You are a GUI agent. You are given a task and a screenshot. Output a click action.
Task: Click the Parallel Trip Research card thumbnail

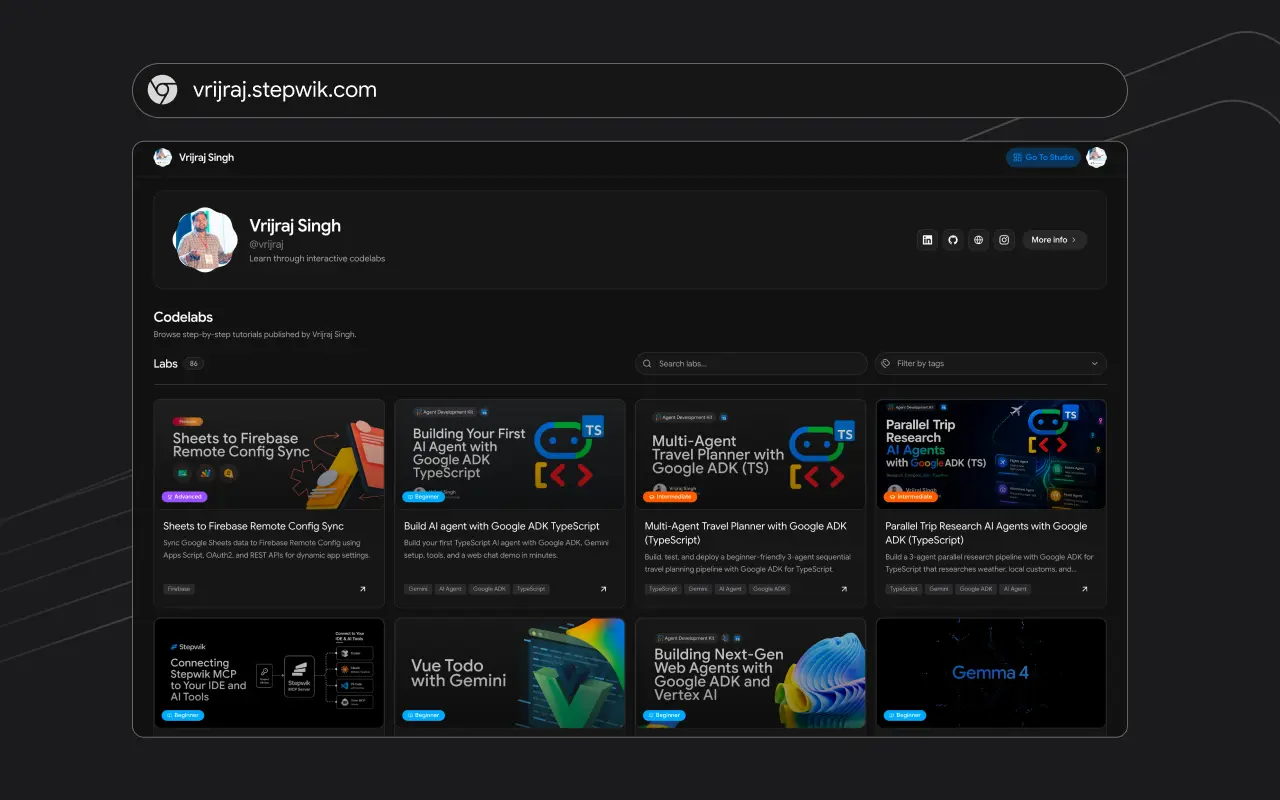tap(991, 455)
